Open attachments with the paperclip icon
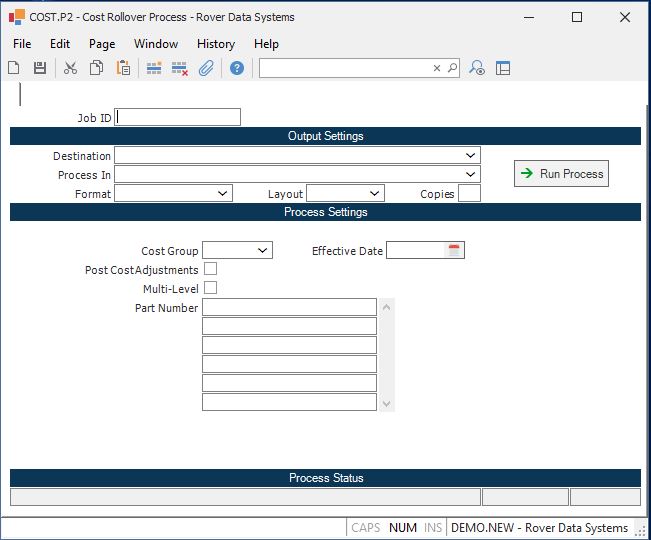The width and height of the screenshot is (651, 540). 206,68
